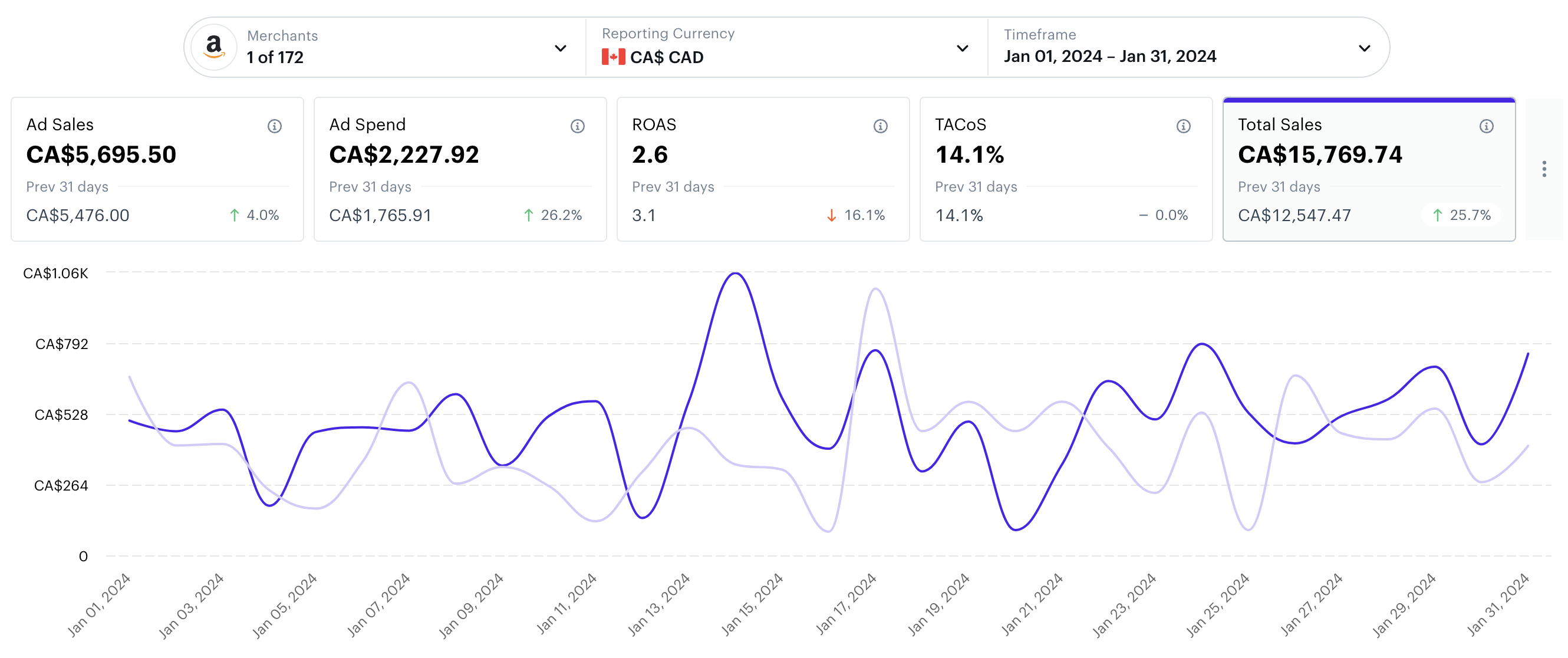Select the Ad Spend metric card
The height and width of the screenshot is (658, 1568).
point(460,169)
